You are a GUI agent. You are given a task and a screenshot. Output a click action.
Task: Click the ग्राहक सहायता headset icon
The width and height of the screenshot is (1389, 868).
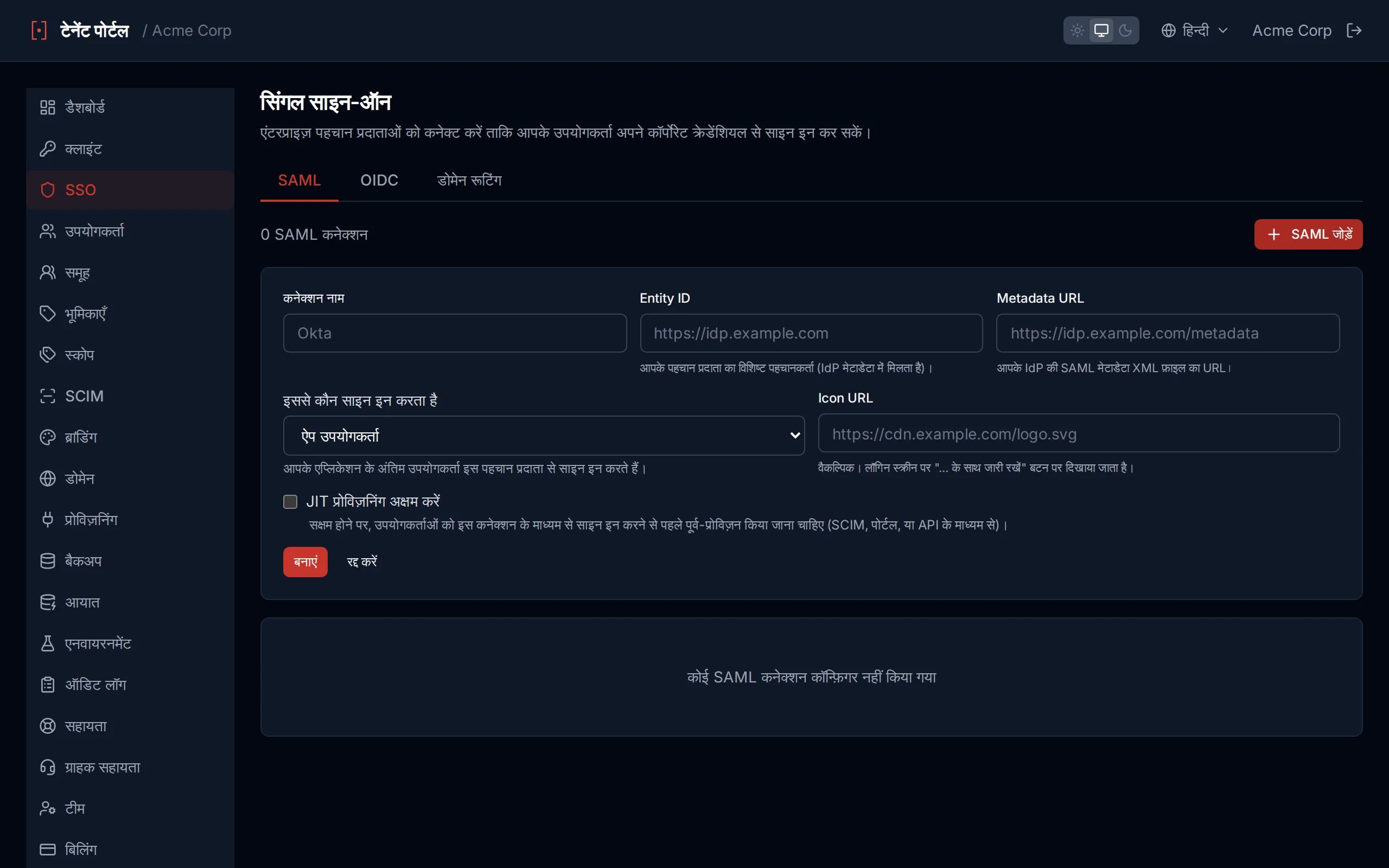[x=48, y=767]
